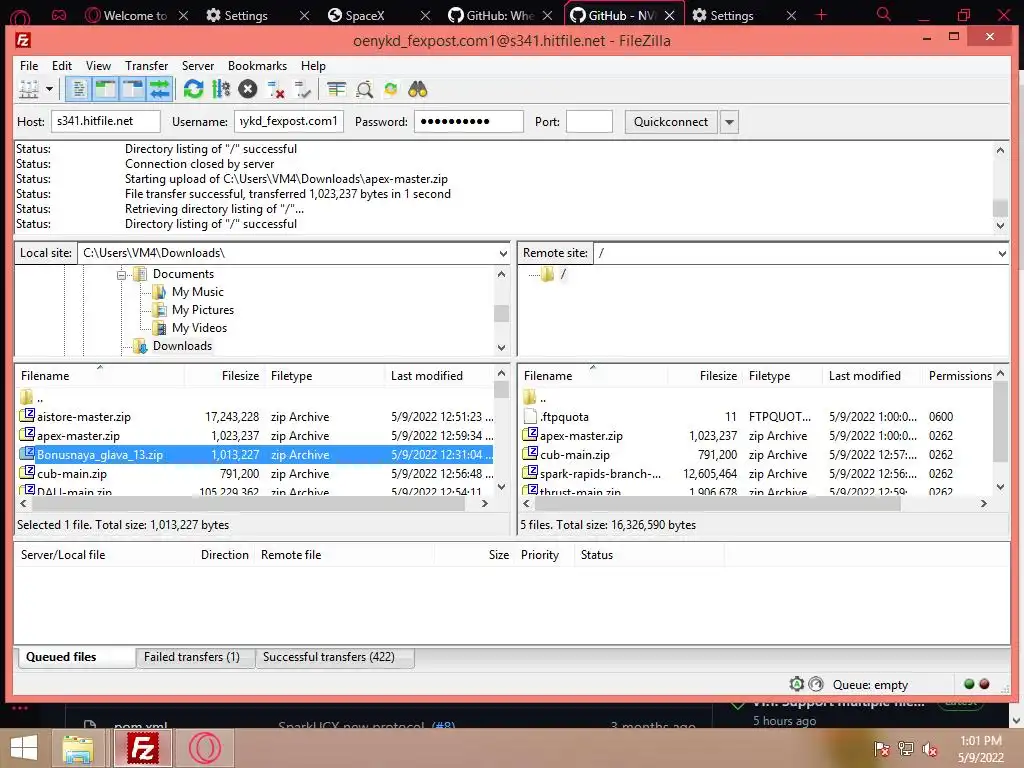This screenshot has height=768, width=1024.
Task: Select Bonusnaya_glava_13.zip in local list
Action: pyautogui.click(x=255, y=455)
